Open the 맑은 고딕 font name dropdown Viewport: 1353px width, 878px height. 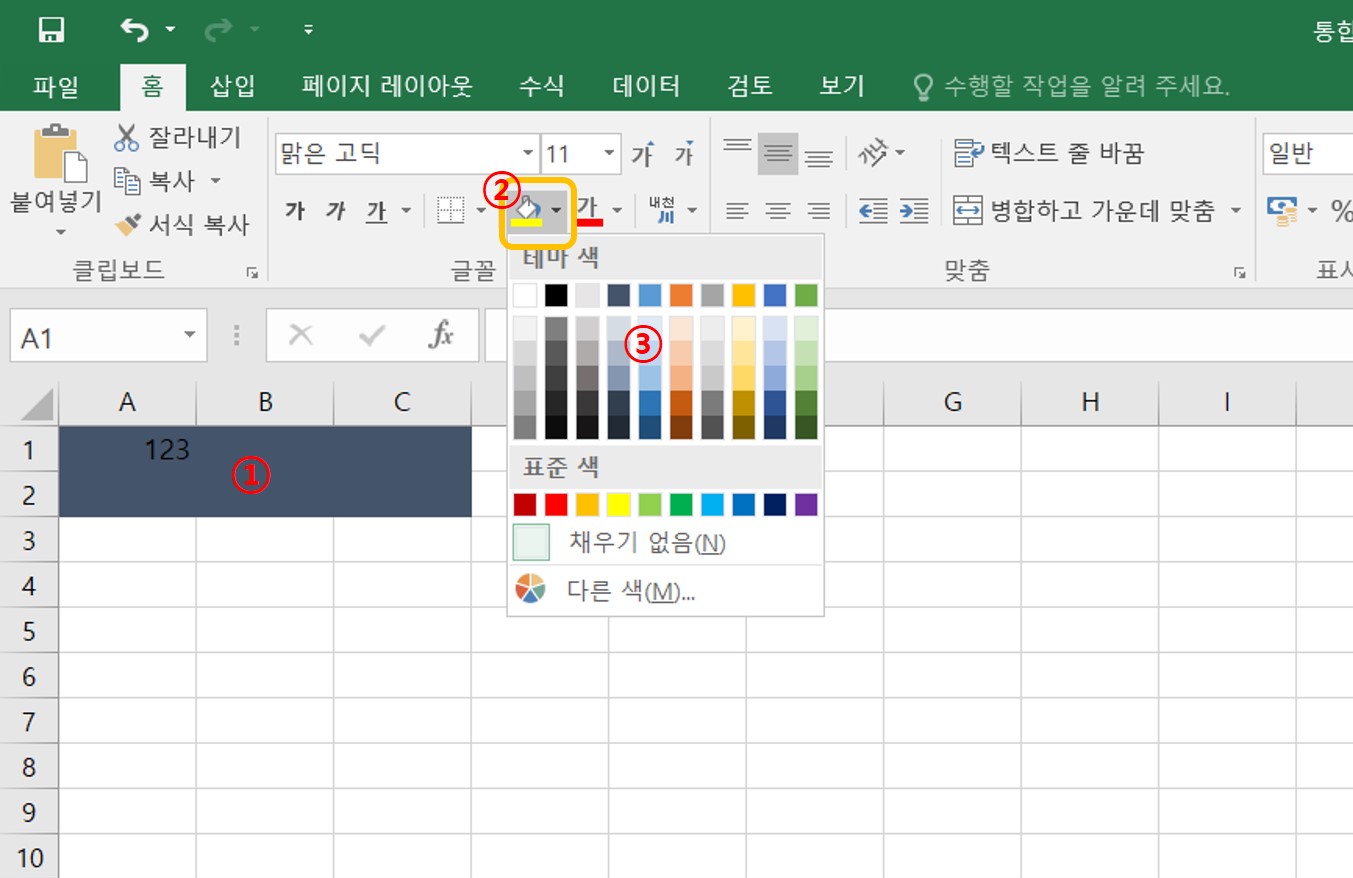pos(527,152)
